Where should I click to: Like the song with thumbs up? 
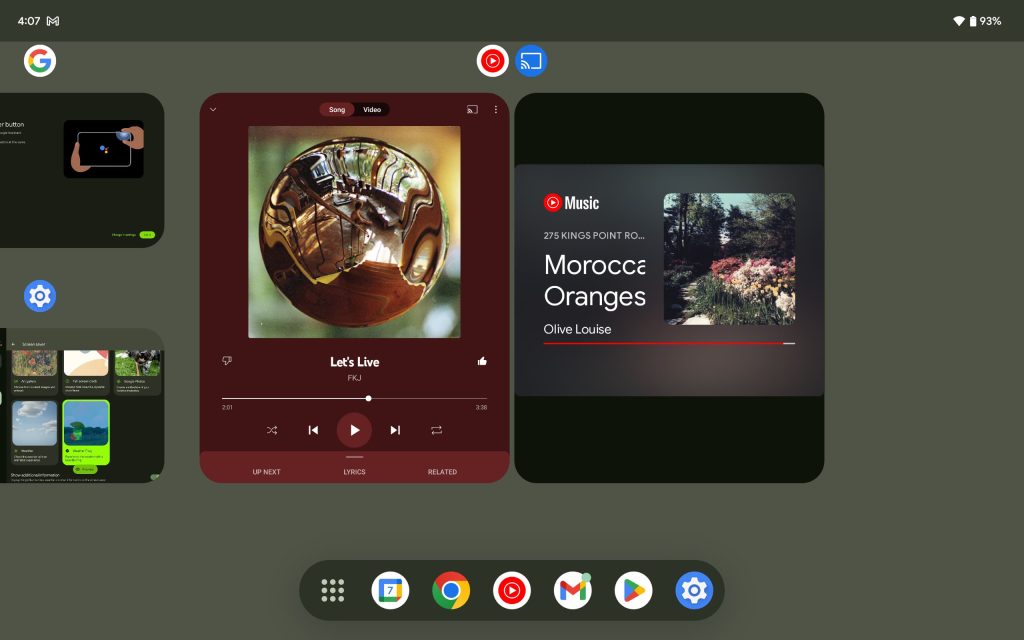tap(482, 361)
